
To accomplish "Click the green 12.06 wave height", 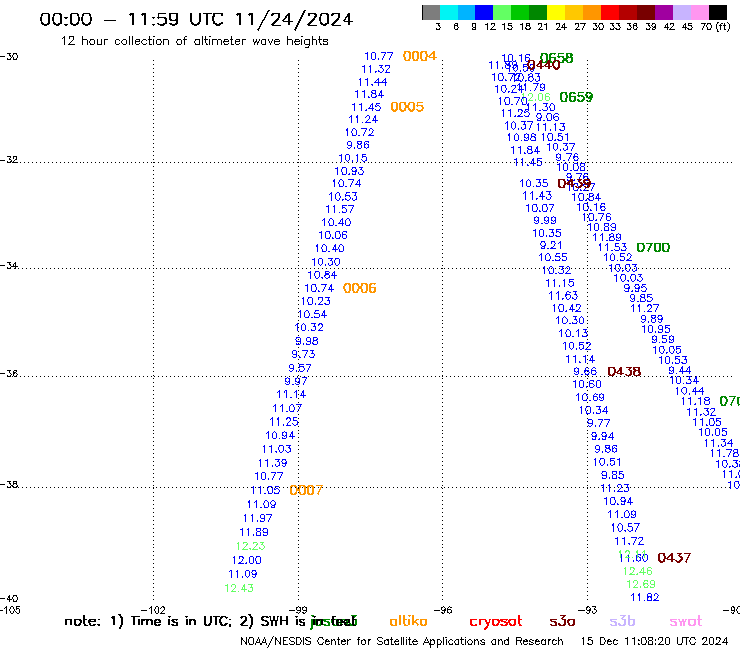I will tap(536, 97).
